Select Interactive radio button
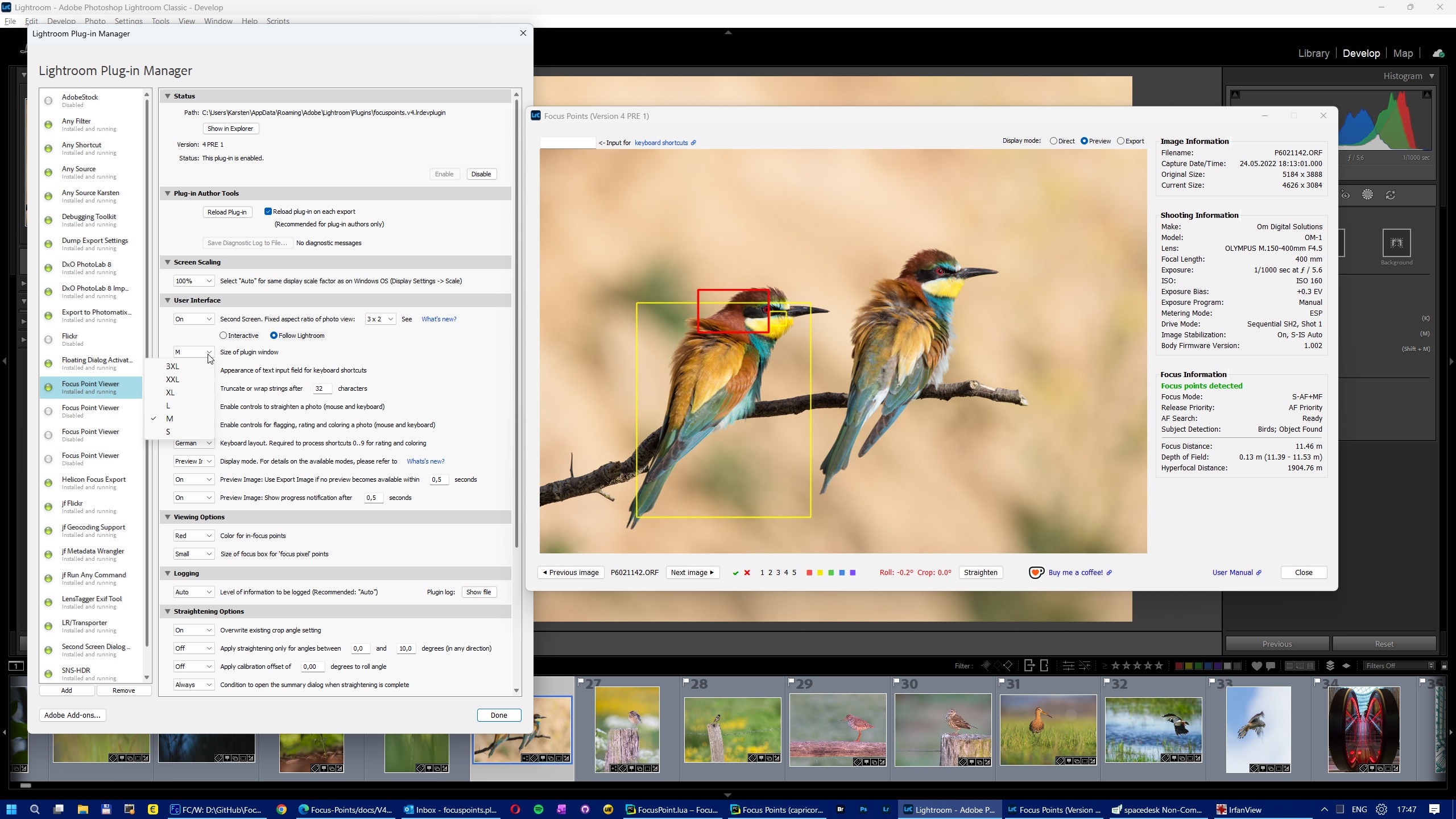The width and height of the screenshot is (1456, 819). [224, 336]
